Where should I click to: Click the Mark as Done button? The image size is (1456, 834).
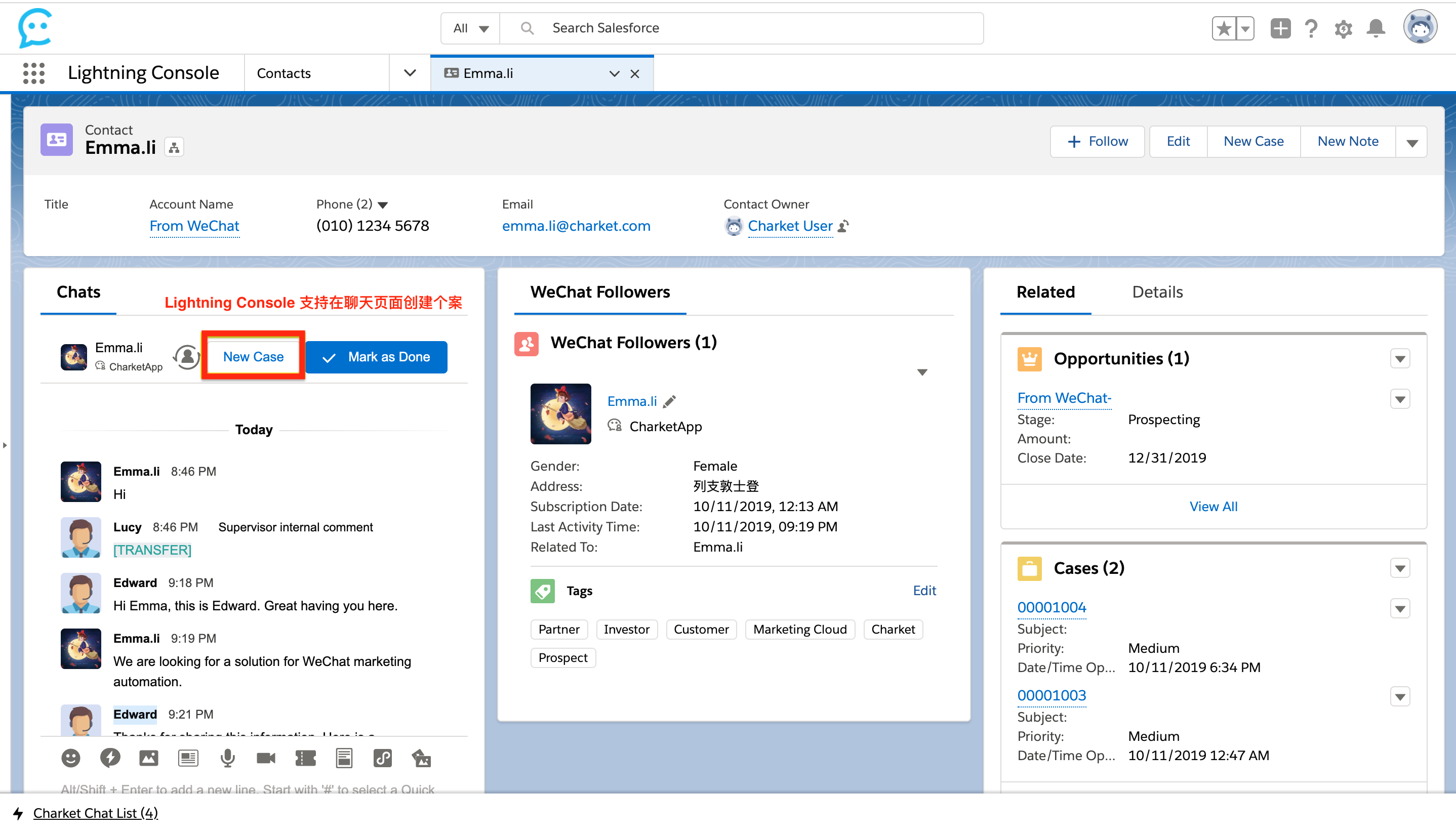click(377, 357)
